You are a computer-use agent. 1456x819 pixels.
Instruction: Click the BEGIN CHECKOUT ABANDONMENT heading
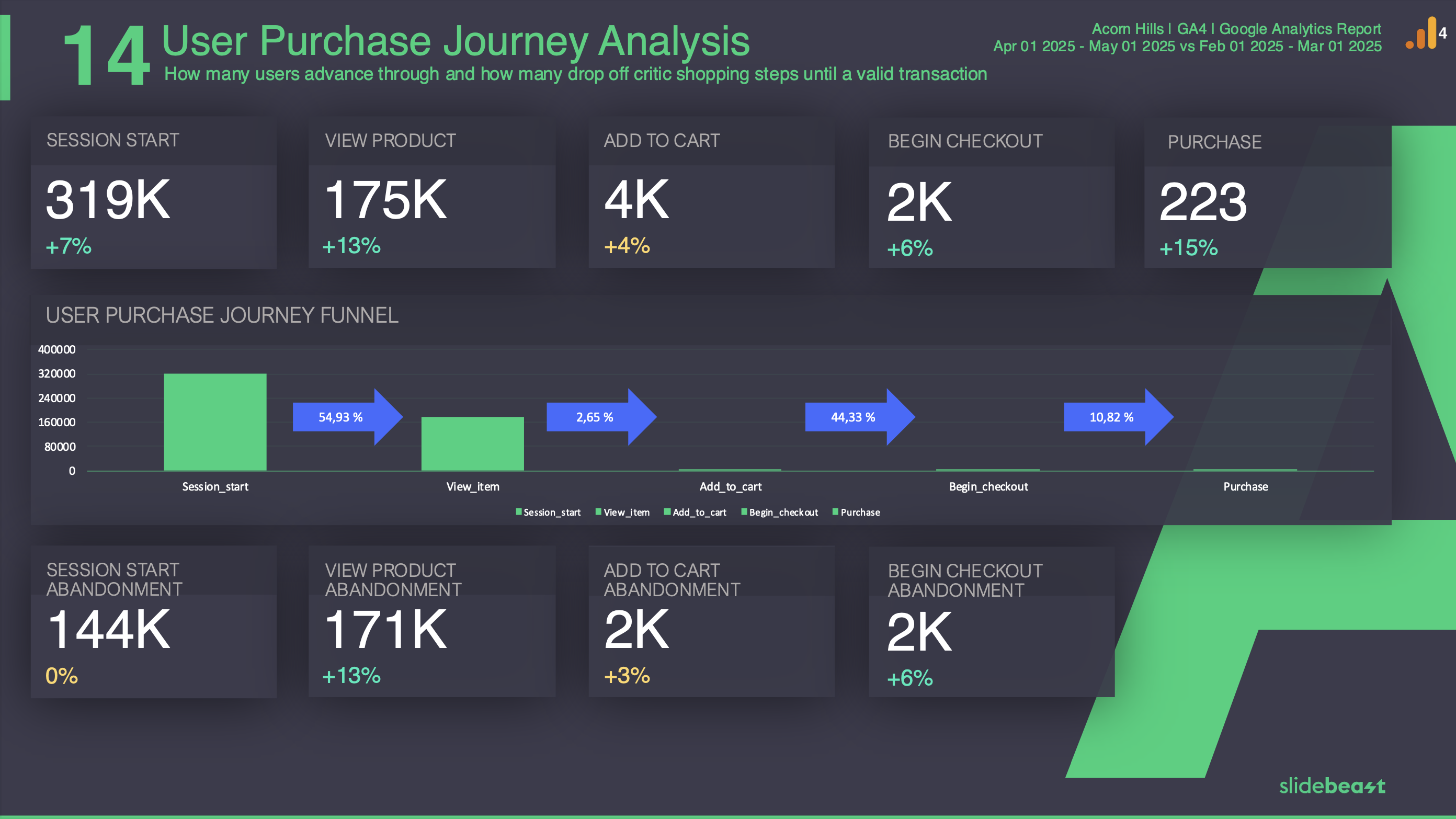pos(965,581)
